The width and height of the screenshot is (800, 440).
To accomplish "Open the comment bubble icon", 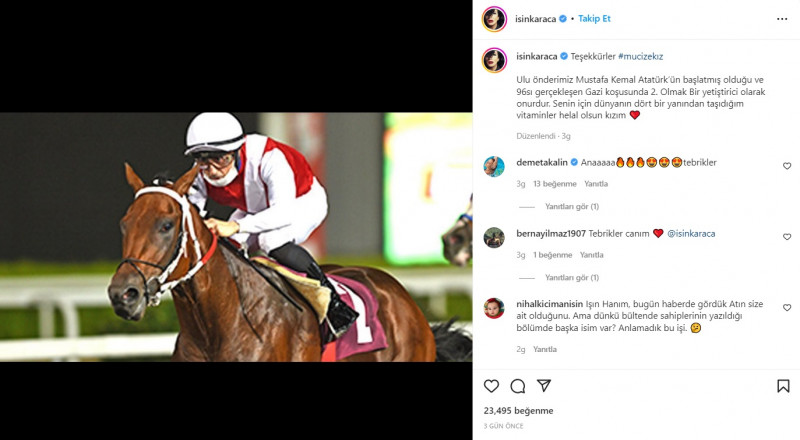I will pos(518,386).
